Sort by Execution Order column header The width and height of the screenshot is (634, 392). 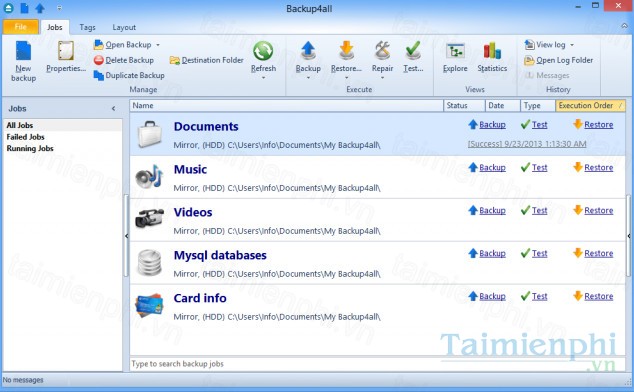click(590, 106)
